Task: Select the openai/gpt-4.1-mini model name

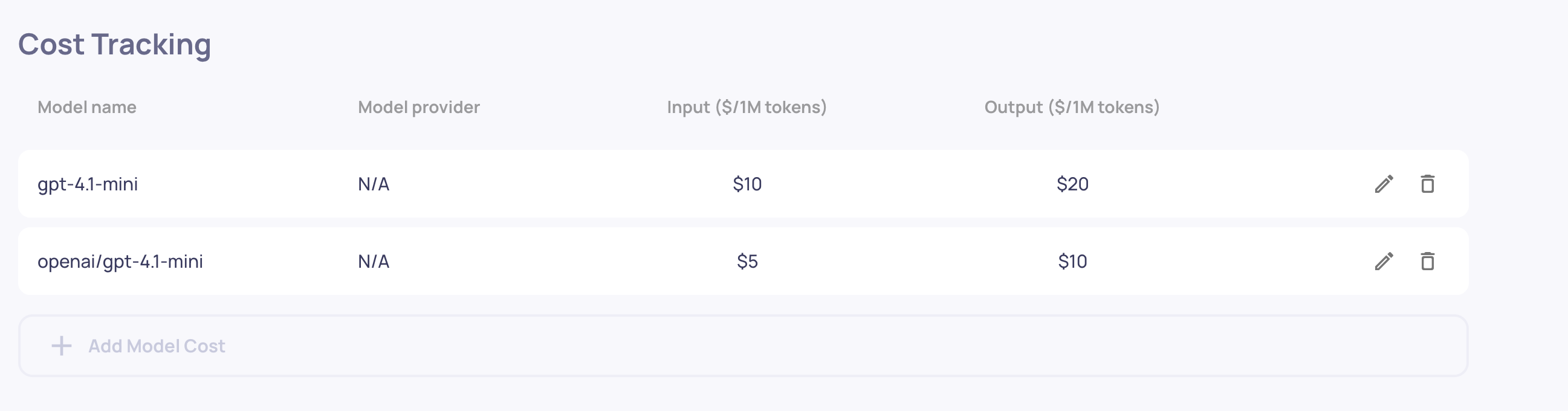Action: pyautogui.click(x=120, y=261)
